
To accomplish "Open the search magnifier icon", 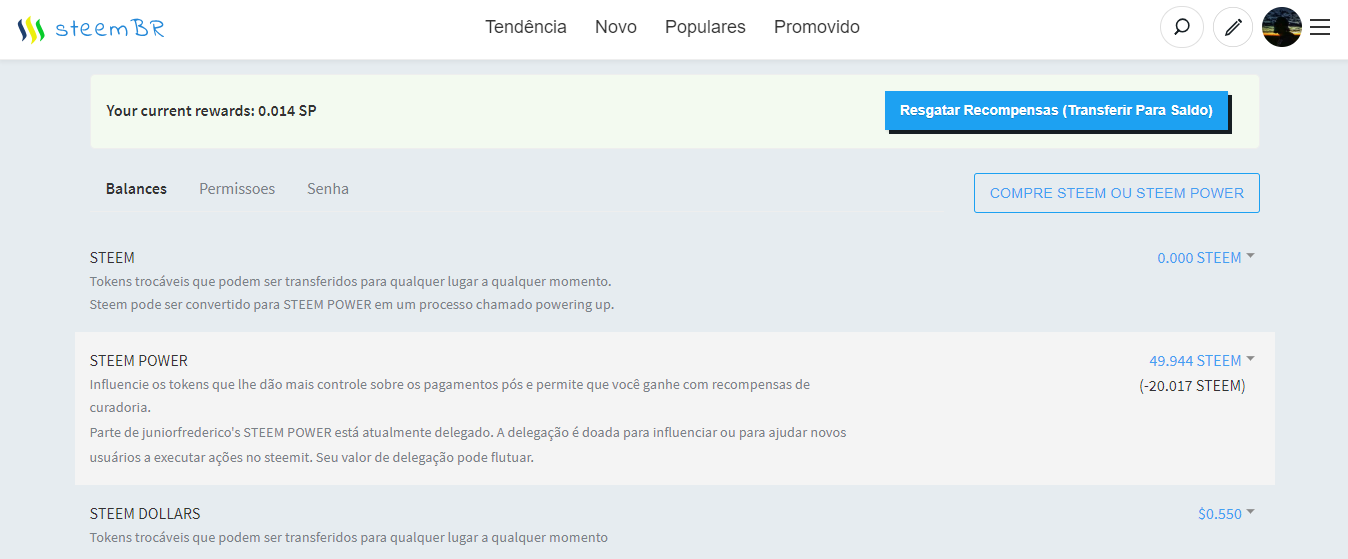I will [x=1182, y=27].
